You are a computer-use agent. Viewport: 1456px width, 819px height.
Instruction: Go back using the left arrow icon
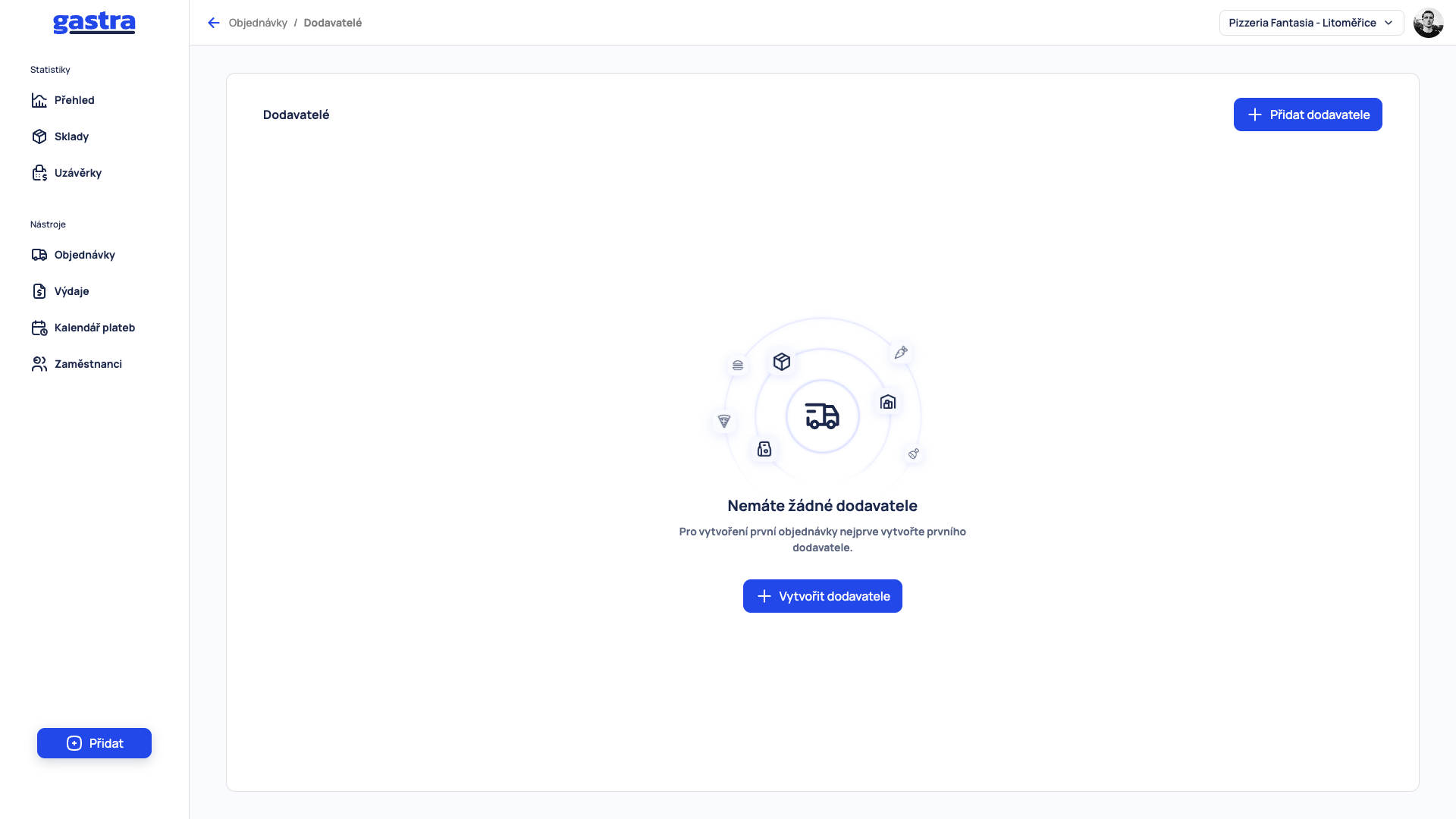pos(214,23)
